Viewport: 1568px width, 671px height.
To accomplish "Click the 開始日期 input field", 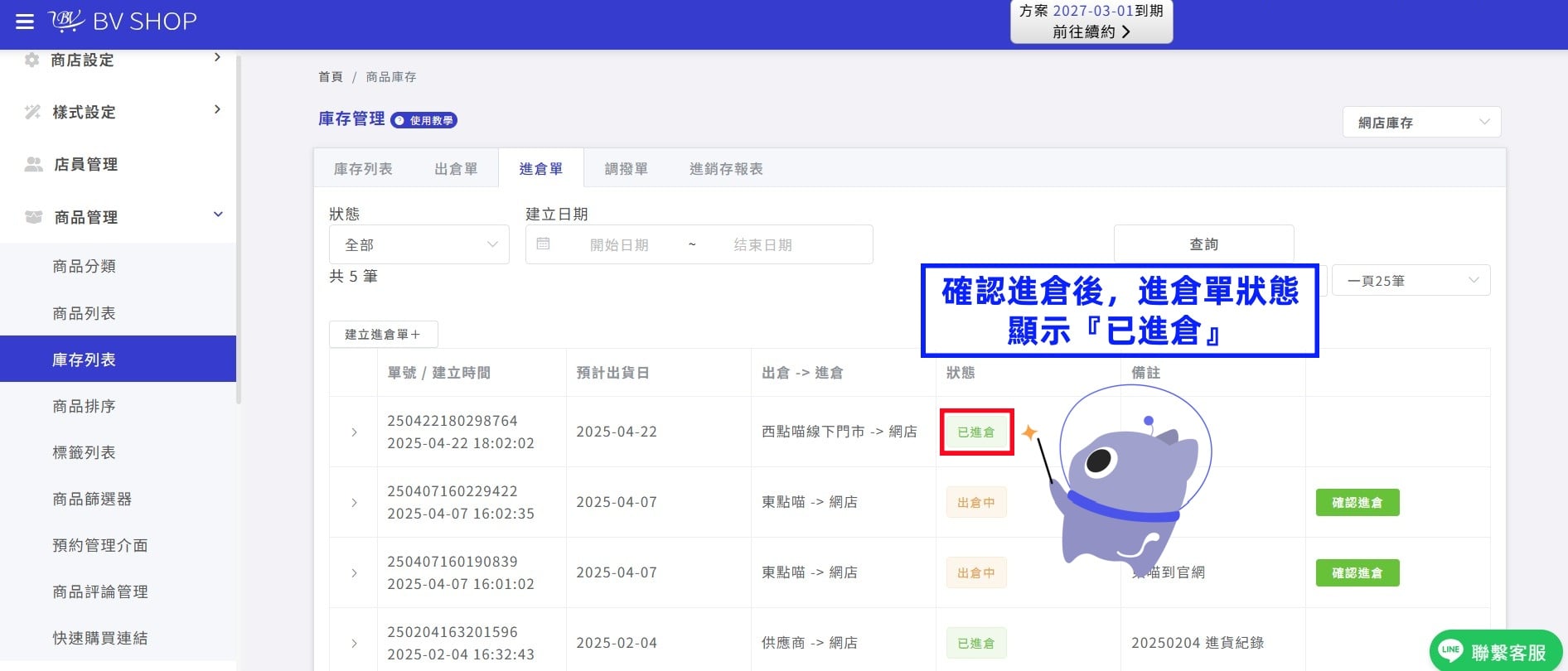I will [619, 244].
